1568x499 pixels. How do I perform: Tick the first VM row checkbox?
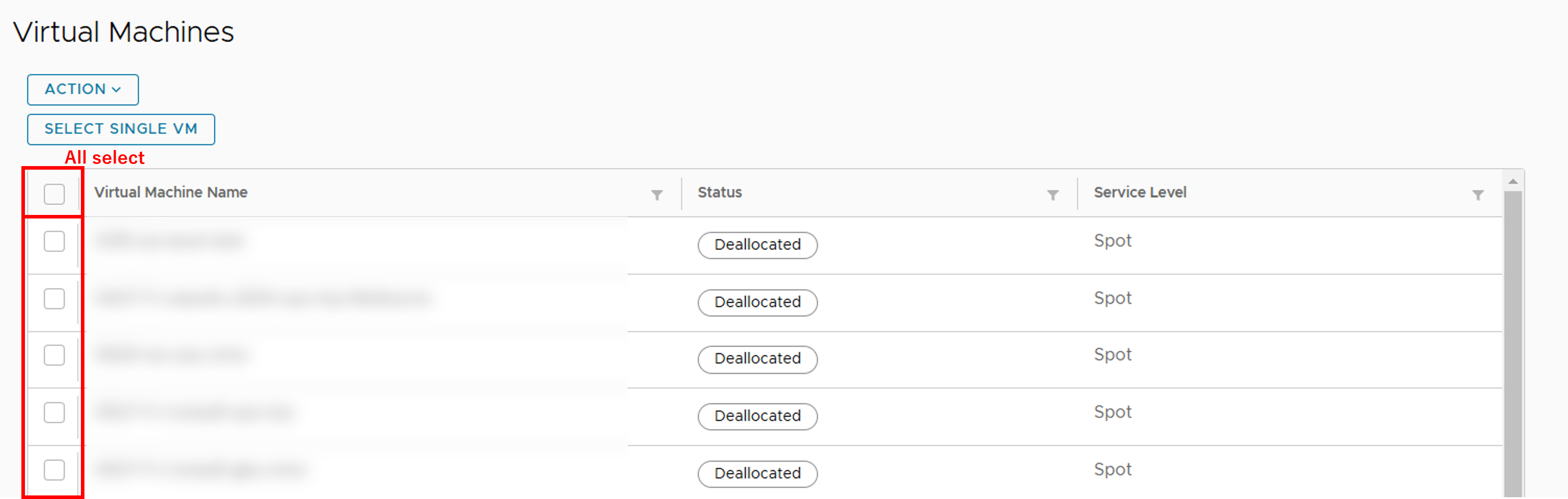(x=54, y=242)
